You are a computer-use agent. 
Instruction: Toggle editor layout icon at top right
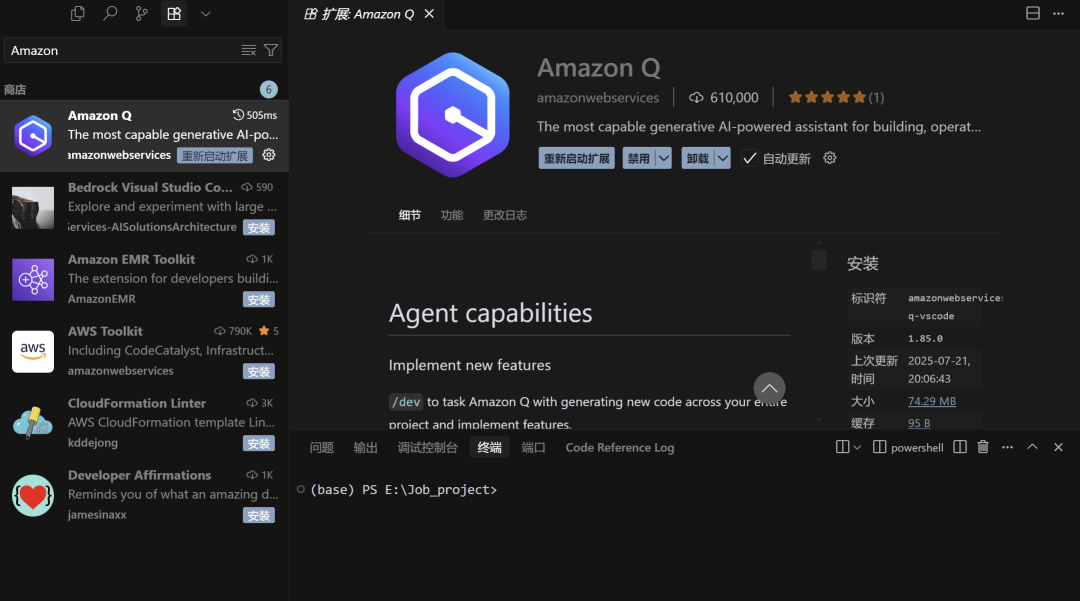pyautogui.click(x=1032, y=13)
